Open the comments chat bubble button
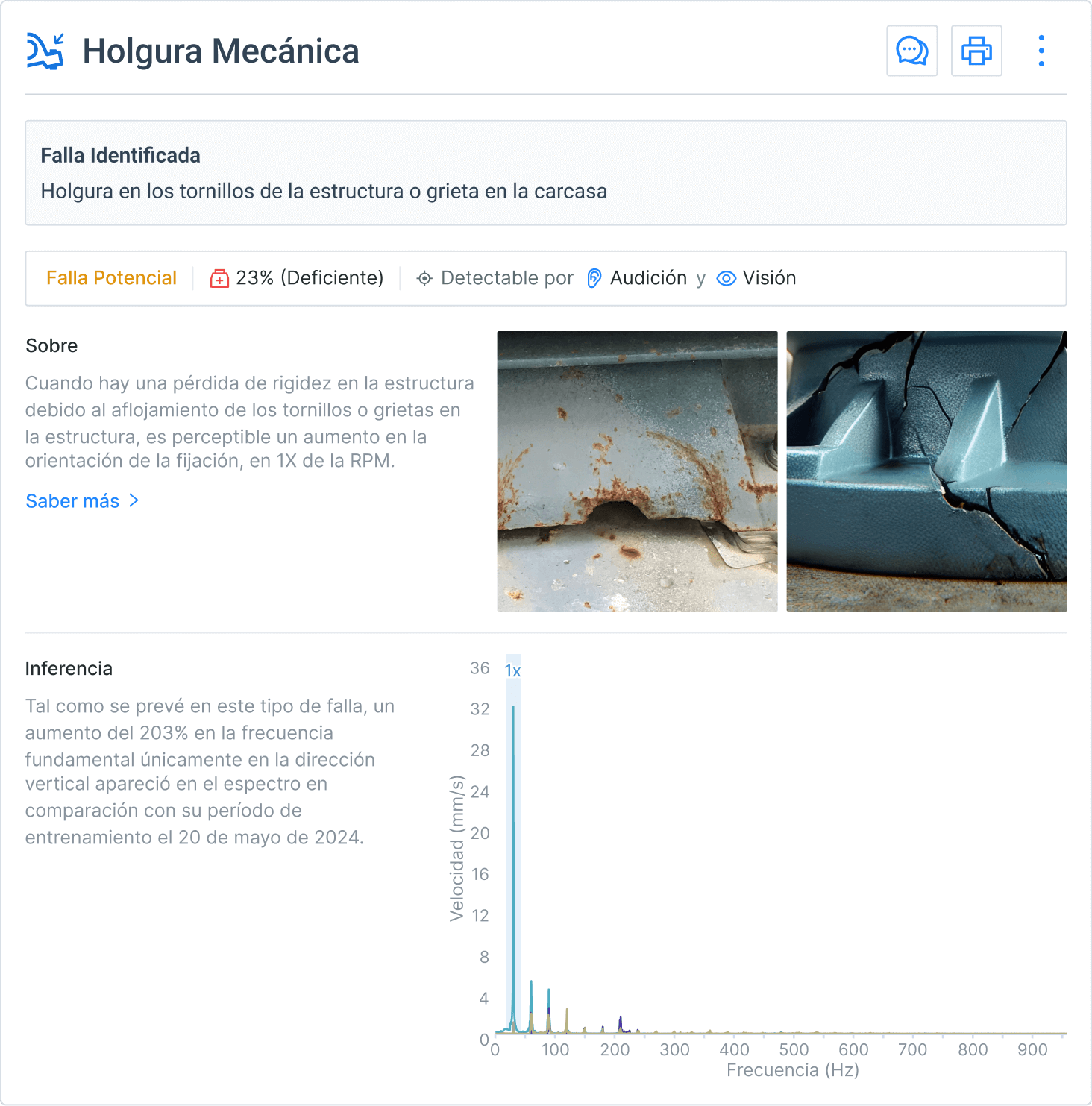Image resolution: width=1092 pixels, height=1106 pixels. pos(911,51)
